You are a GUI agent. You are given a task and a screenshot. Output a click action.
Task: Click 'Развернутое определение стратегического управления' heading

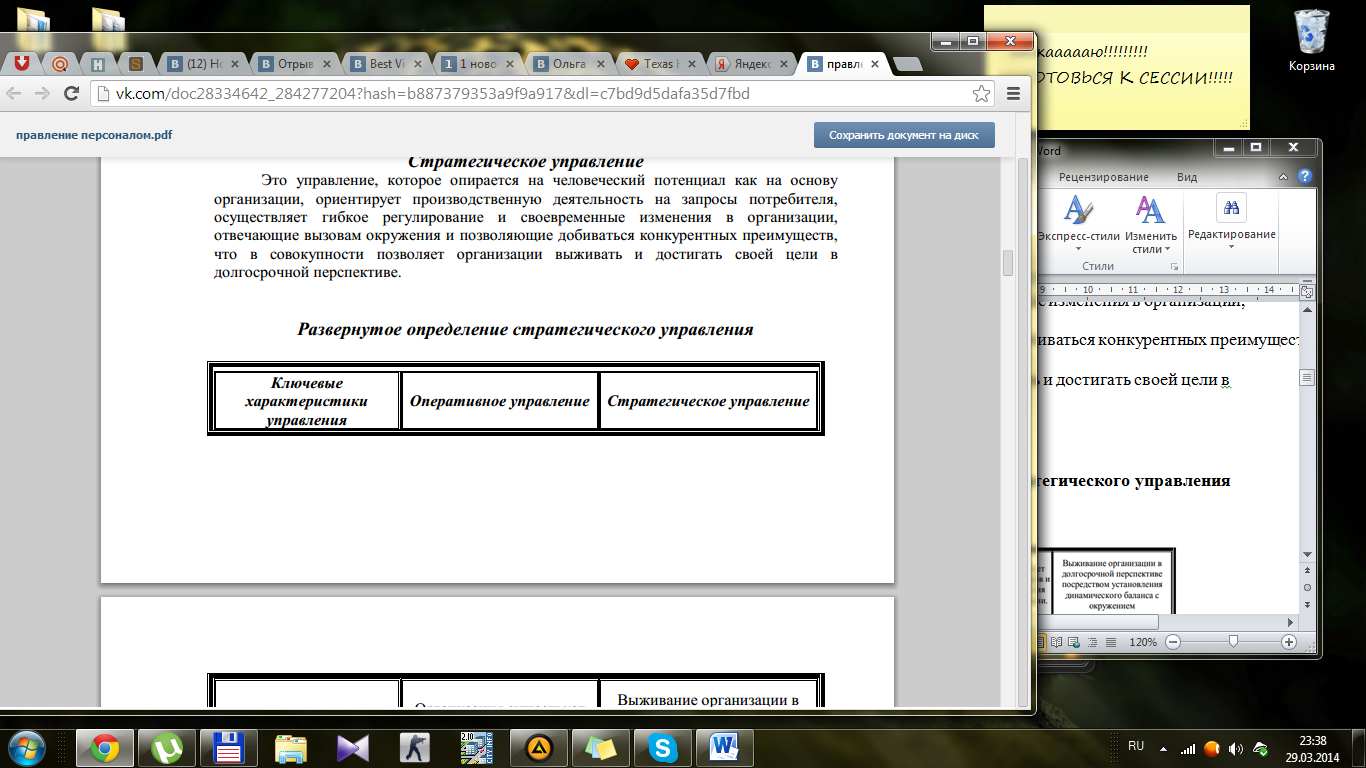click(x=525, y=329)
